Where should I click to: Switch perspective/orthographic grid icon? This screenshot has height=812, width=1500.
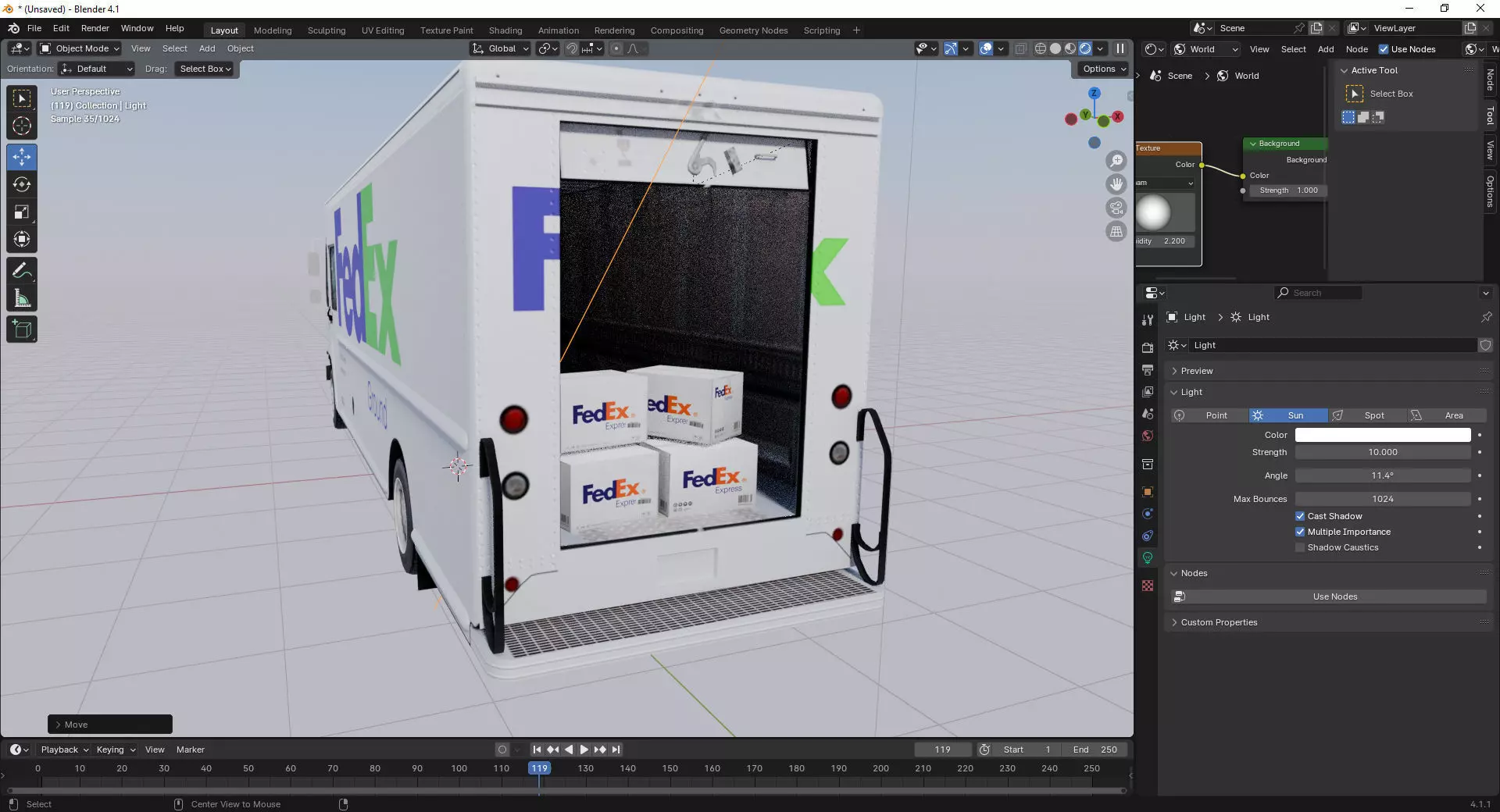(1116, 231)
